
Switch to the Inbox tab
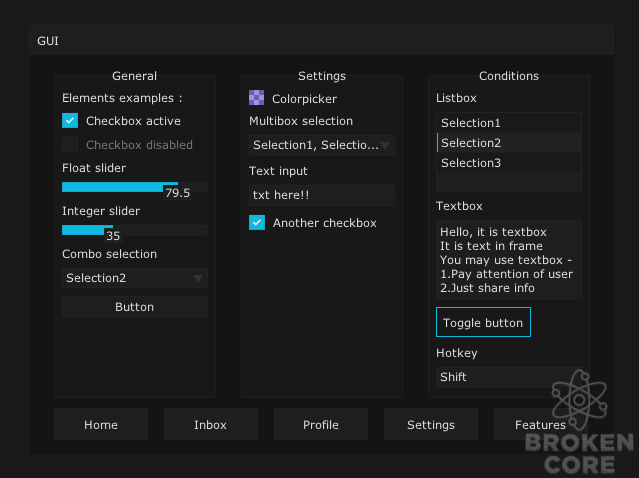[211, 424]
